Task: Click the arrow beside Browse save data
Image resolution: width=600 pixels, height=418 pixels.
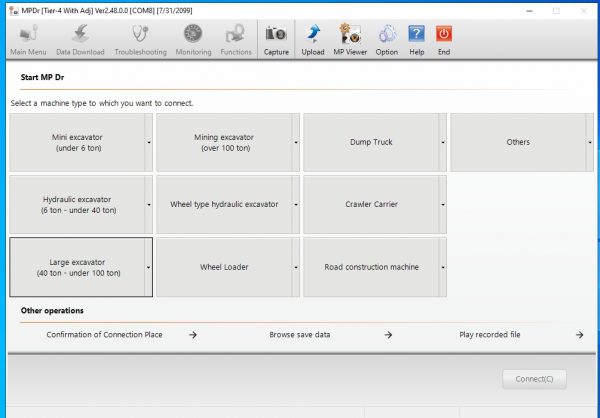Action: (388, 335)
